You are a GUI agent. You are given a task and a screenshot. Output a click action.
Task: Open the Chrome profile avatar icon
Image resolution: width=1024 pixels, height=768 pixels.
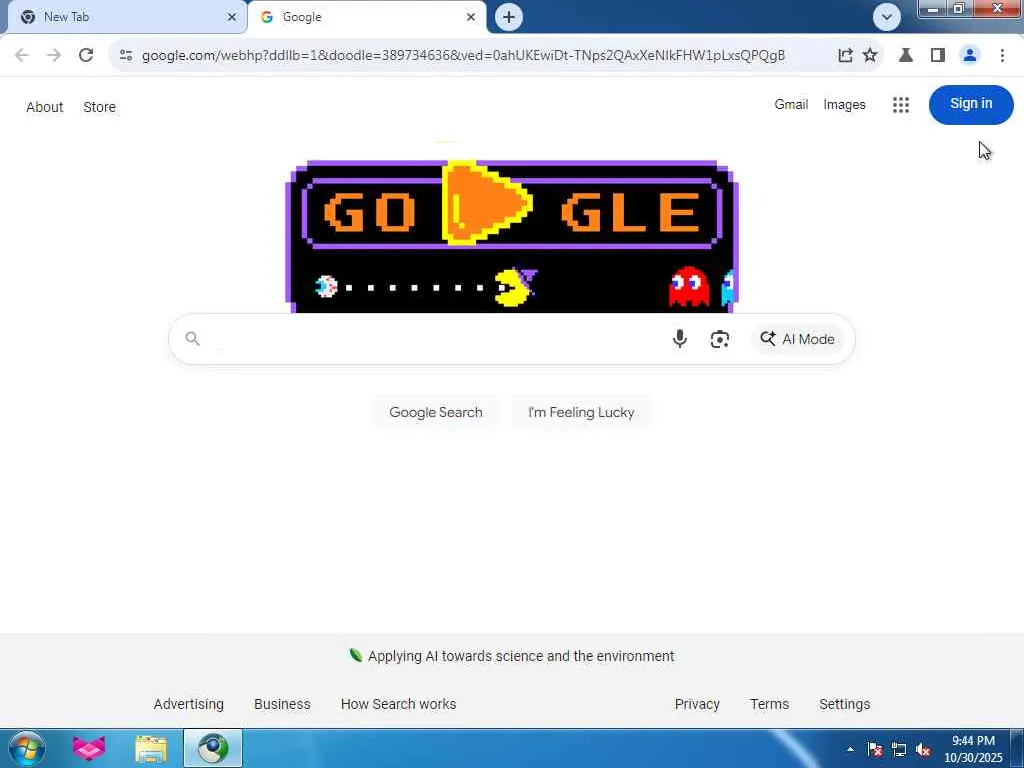(970, 56)
